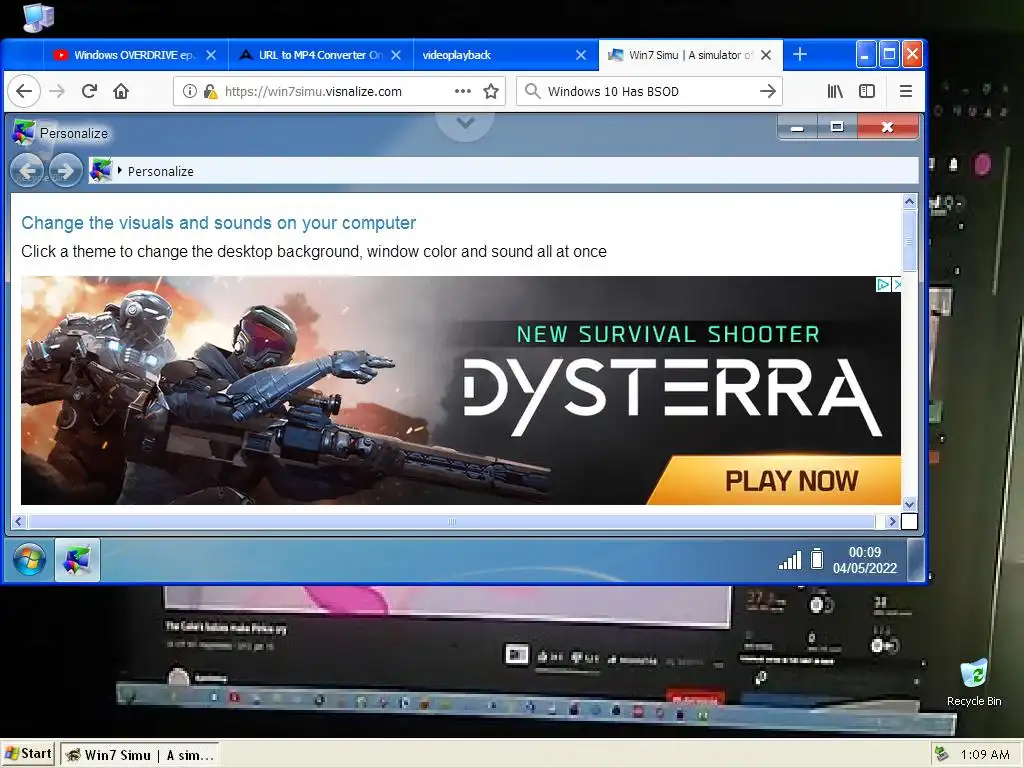This screenshot has height=768, width=1024.
Task: Open the XP Start button
Action: click(x=27, y=754)
